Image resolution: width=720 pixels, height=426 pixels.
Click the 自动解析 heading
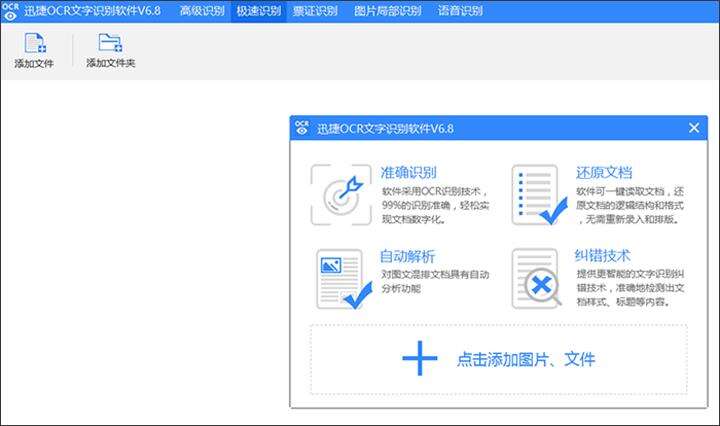click(x=407, y=256)
